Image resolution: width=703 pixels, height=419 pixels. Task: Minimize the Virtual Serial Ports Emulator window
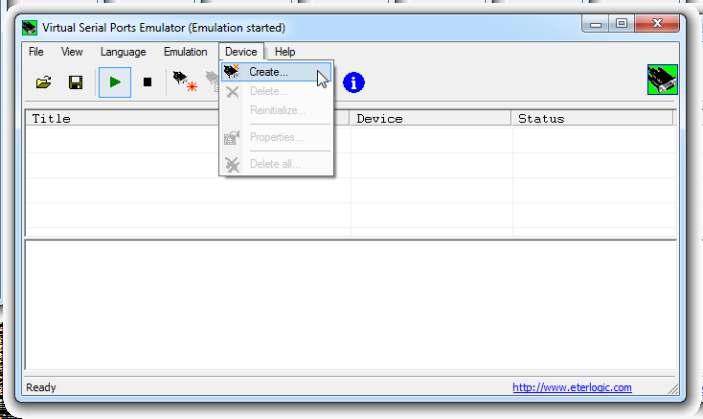click(595, 24)
